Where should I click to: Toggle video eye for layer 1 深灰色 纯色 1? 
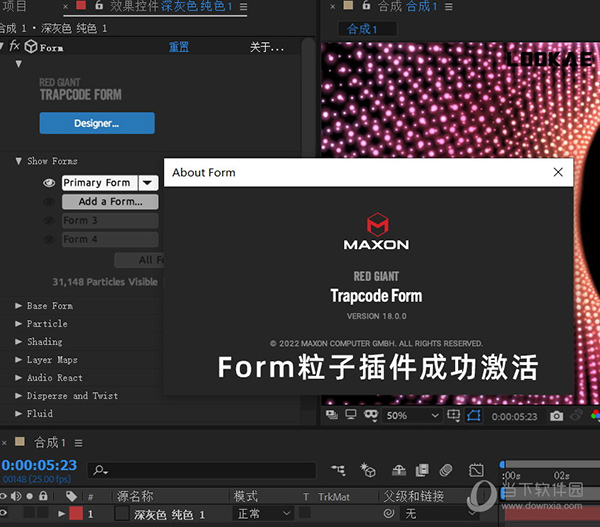3,513
